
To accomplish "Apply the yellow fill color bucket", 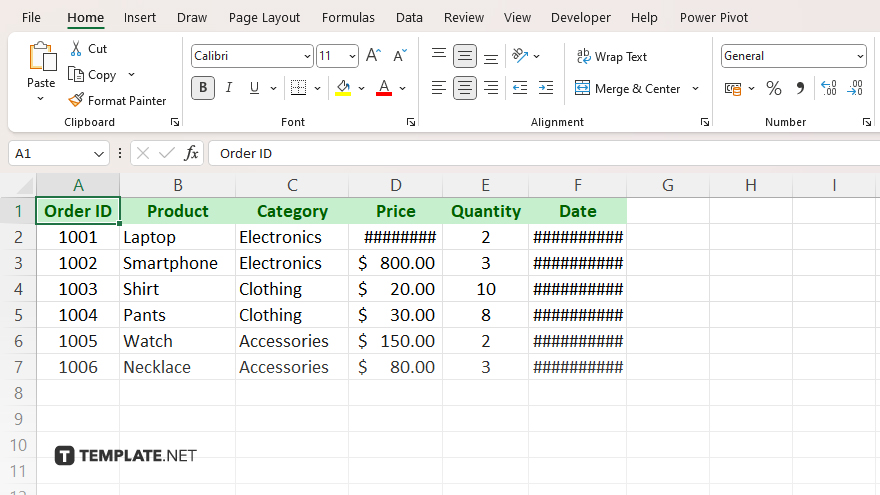I will pos(343,88).
